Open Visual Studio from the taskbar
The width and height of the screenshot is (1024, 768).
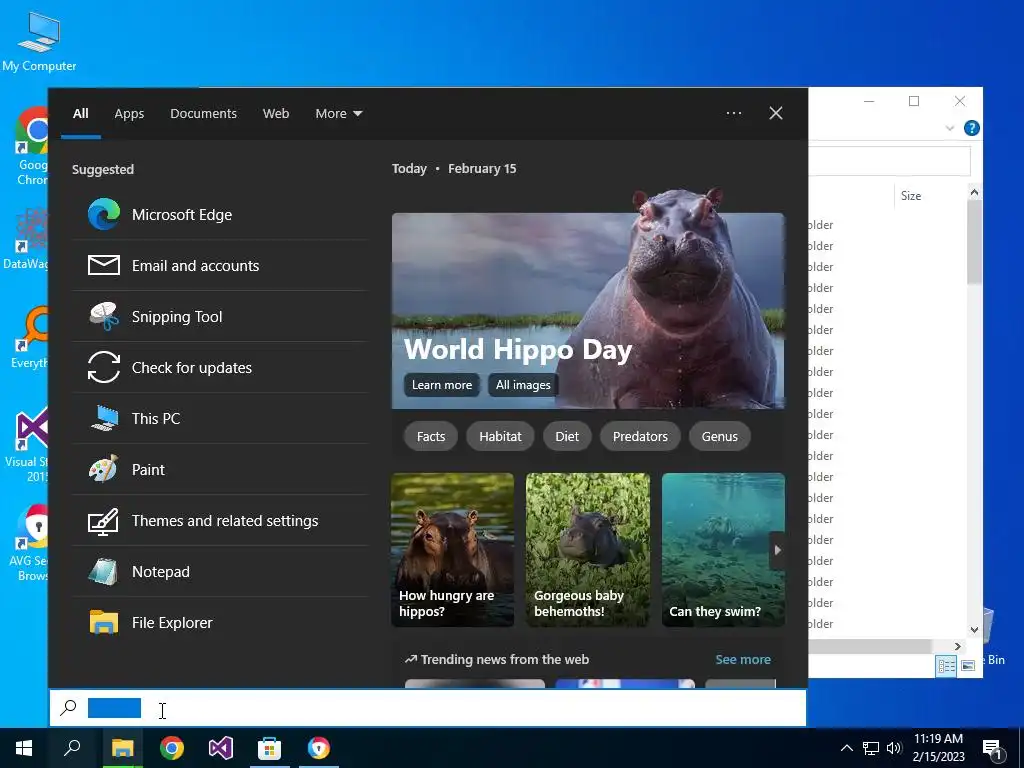[x=221, y=748]
